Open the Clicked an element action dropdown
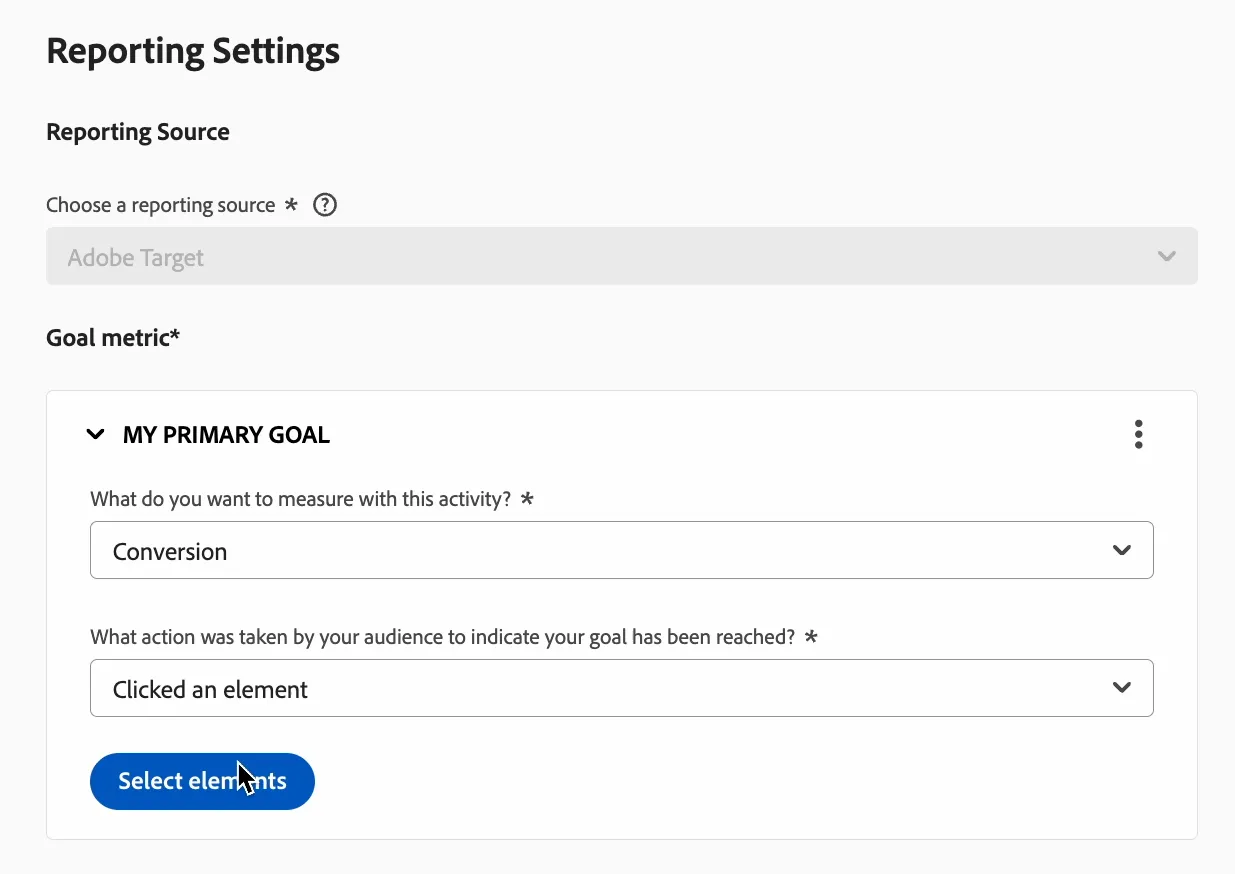This screenshot has height=874, width=1235. (x=622, y=688)
